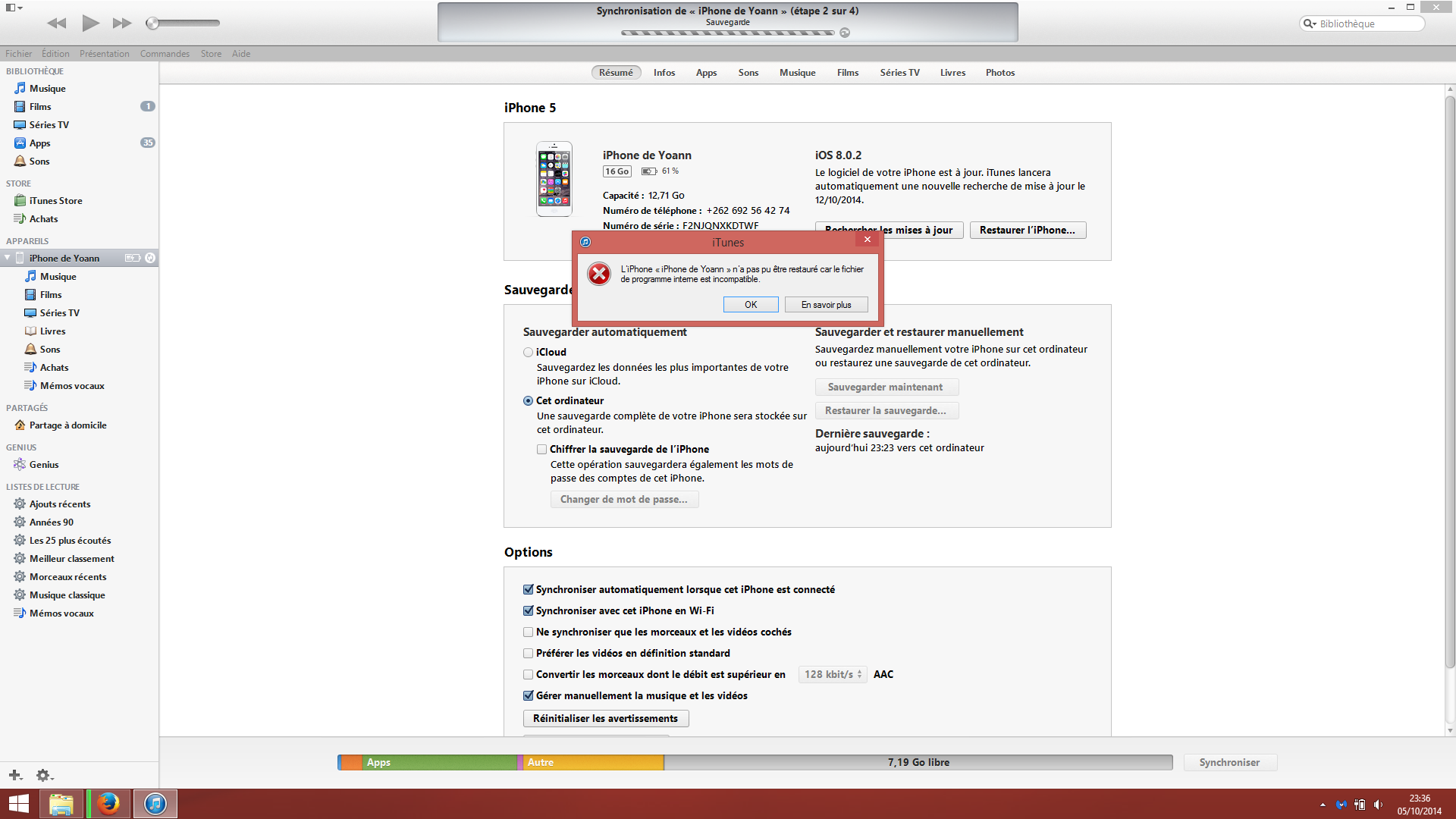Select Séries TV icon in Bibliothèque

20,125
